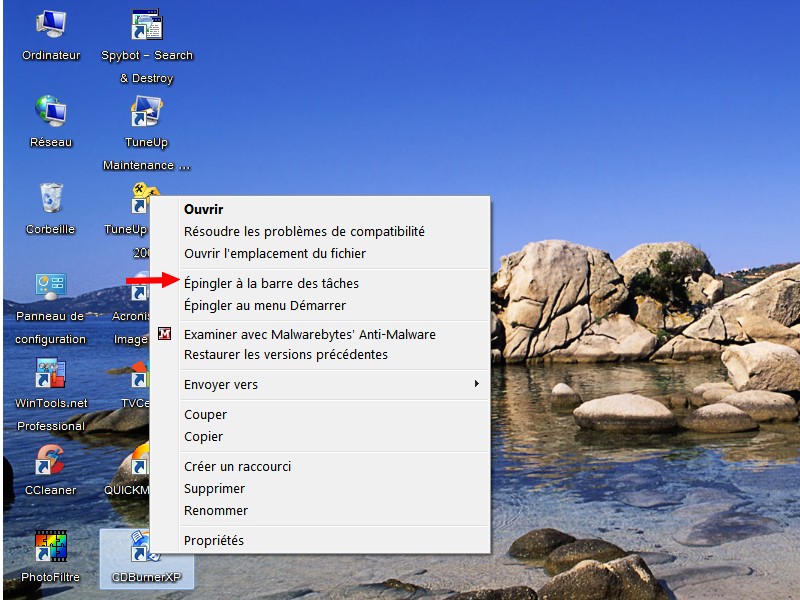Open Propriétés from the context menu
800x600 pixels.
(x=214, y=540)
